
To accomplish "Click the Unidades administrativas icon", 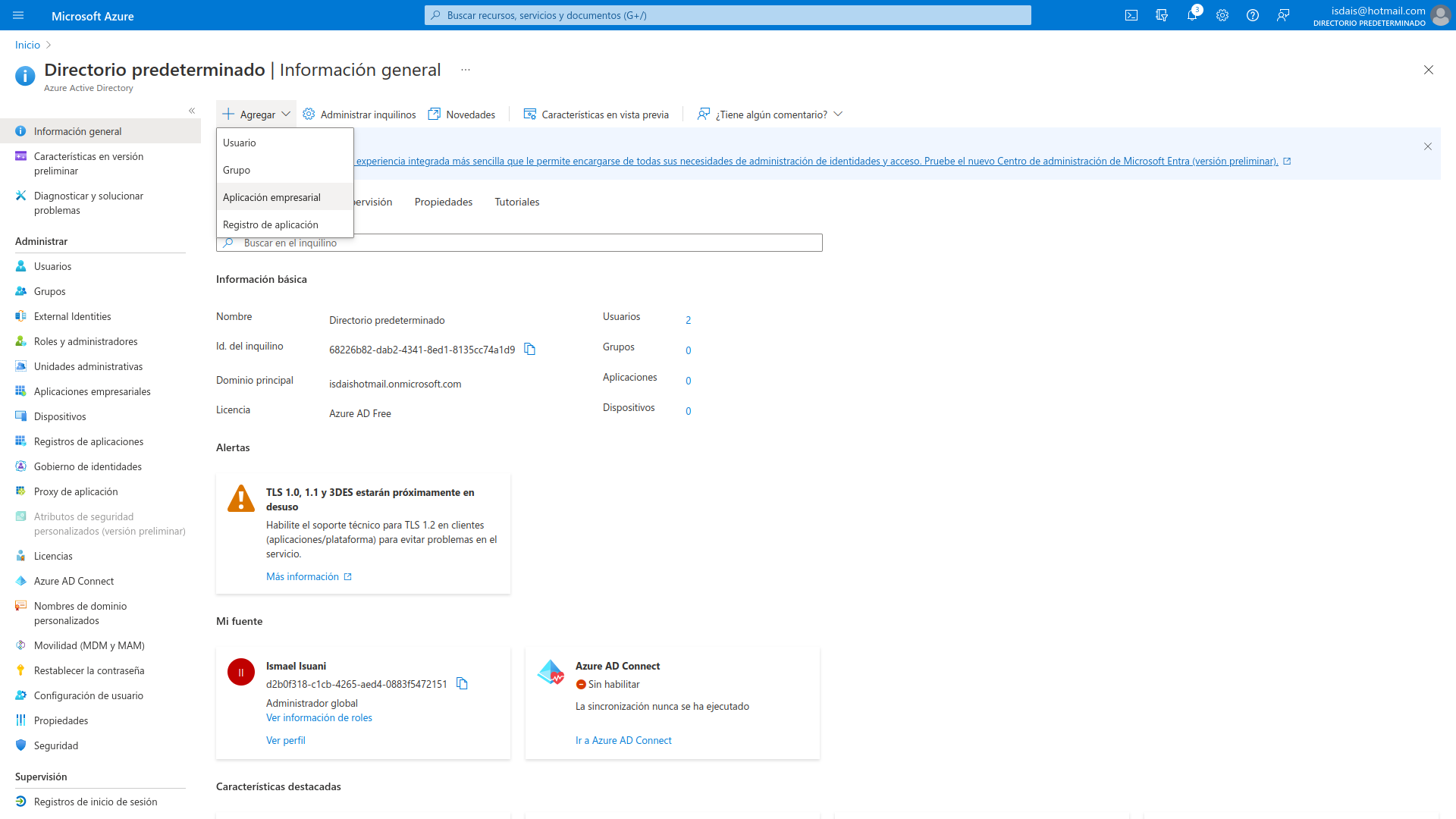I will click(21, 366).
